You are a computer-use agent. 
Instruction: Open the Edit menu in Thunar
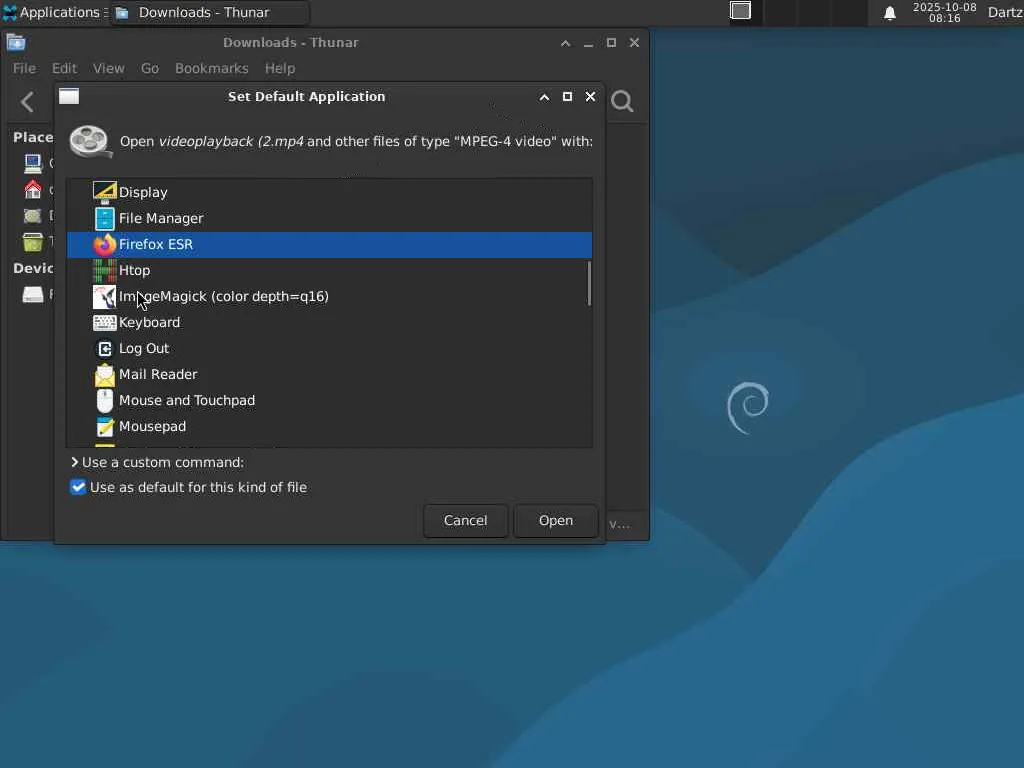point(64,69)
